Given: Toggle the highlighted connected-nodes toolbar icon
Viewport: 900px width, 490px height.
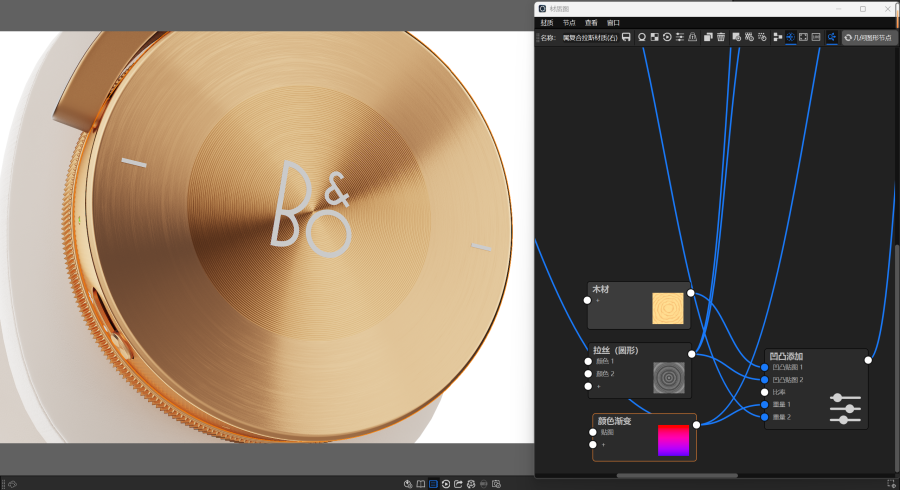Looking at the screenshot, I should (832, 37).
